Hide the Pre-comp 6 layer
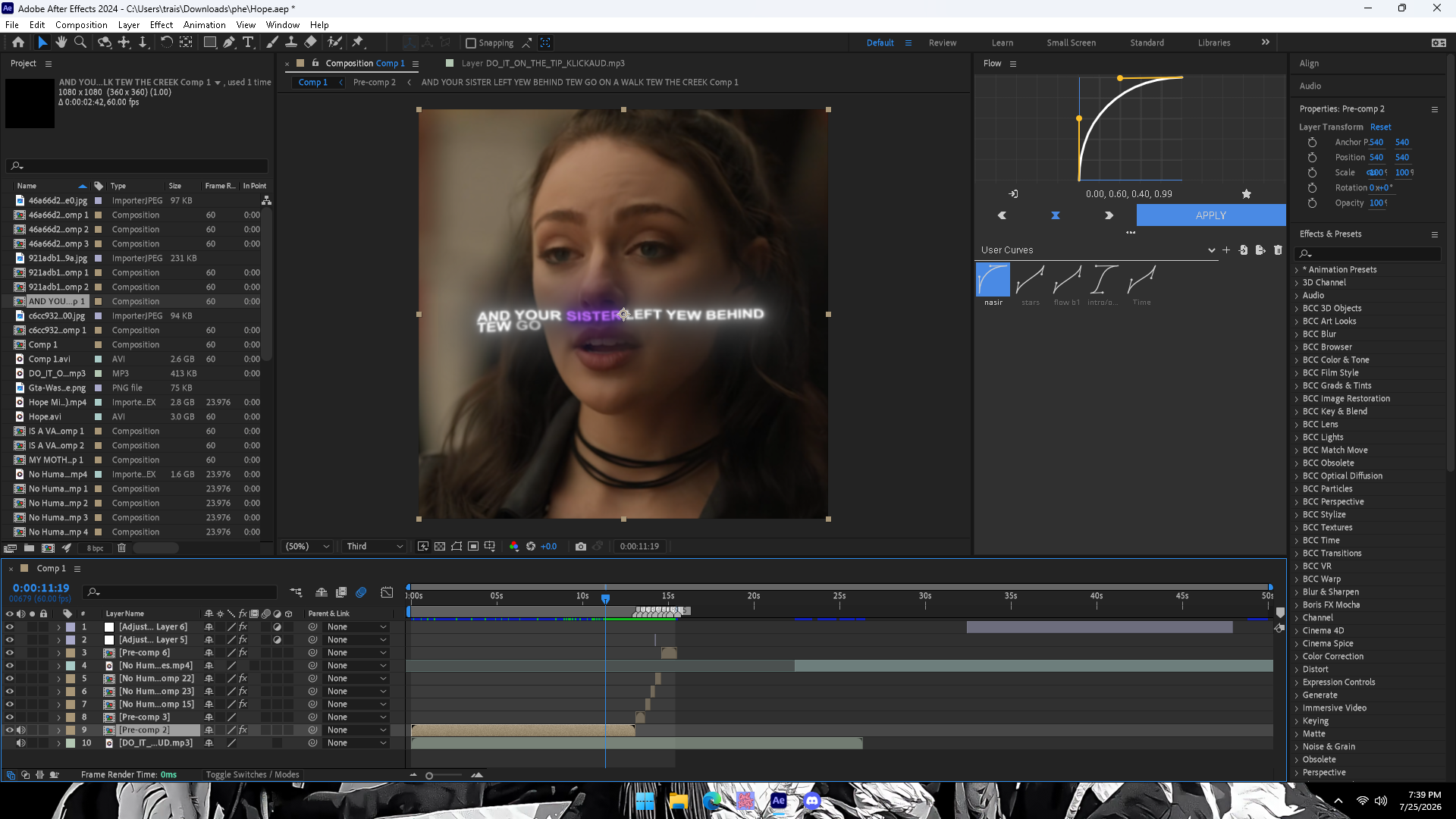This screenshot has width=1456, height=819. pyautogui.click(x=10, y=653)
